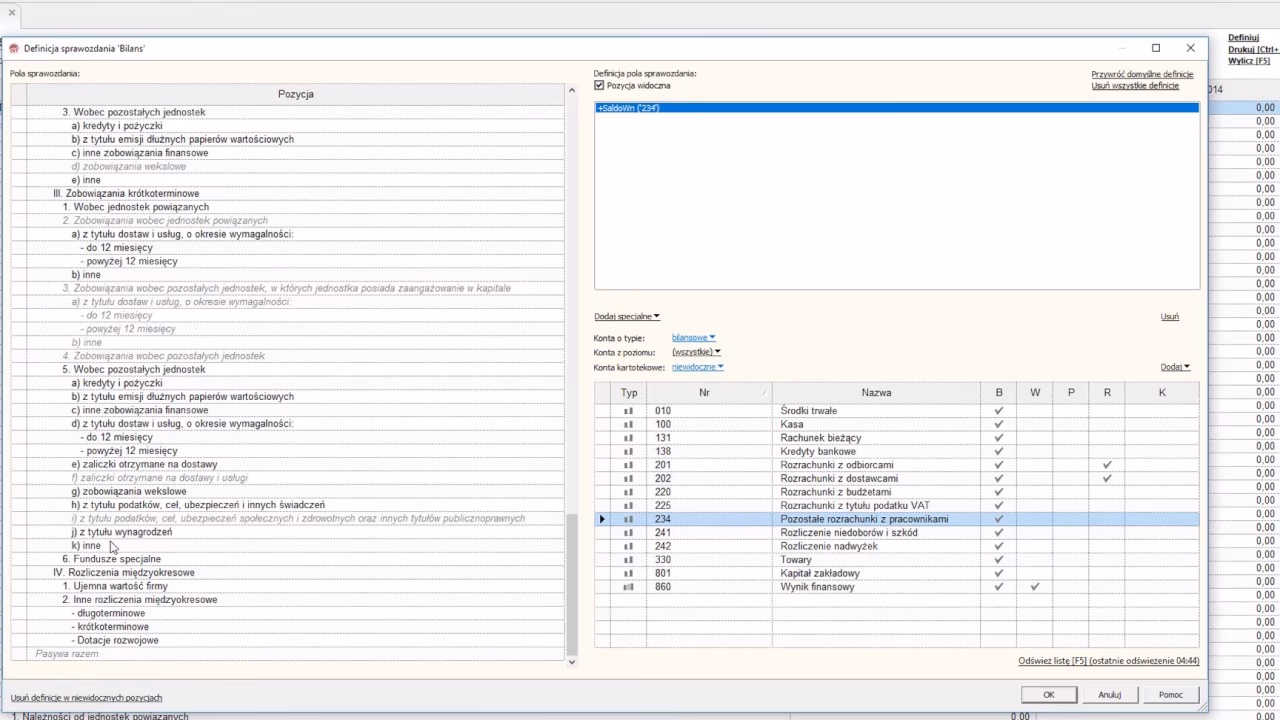Viewport: 1280px width, 720px height.
Task: Uncheck the Pozycja widoczna checkbox
Action: 600,86
